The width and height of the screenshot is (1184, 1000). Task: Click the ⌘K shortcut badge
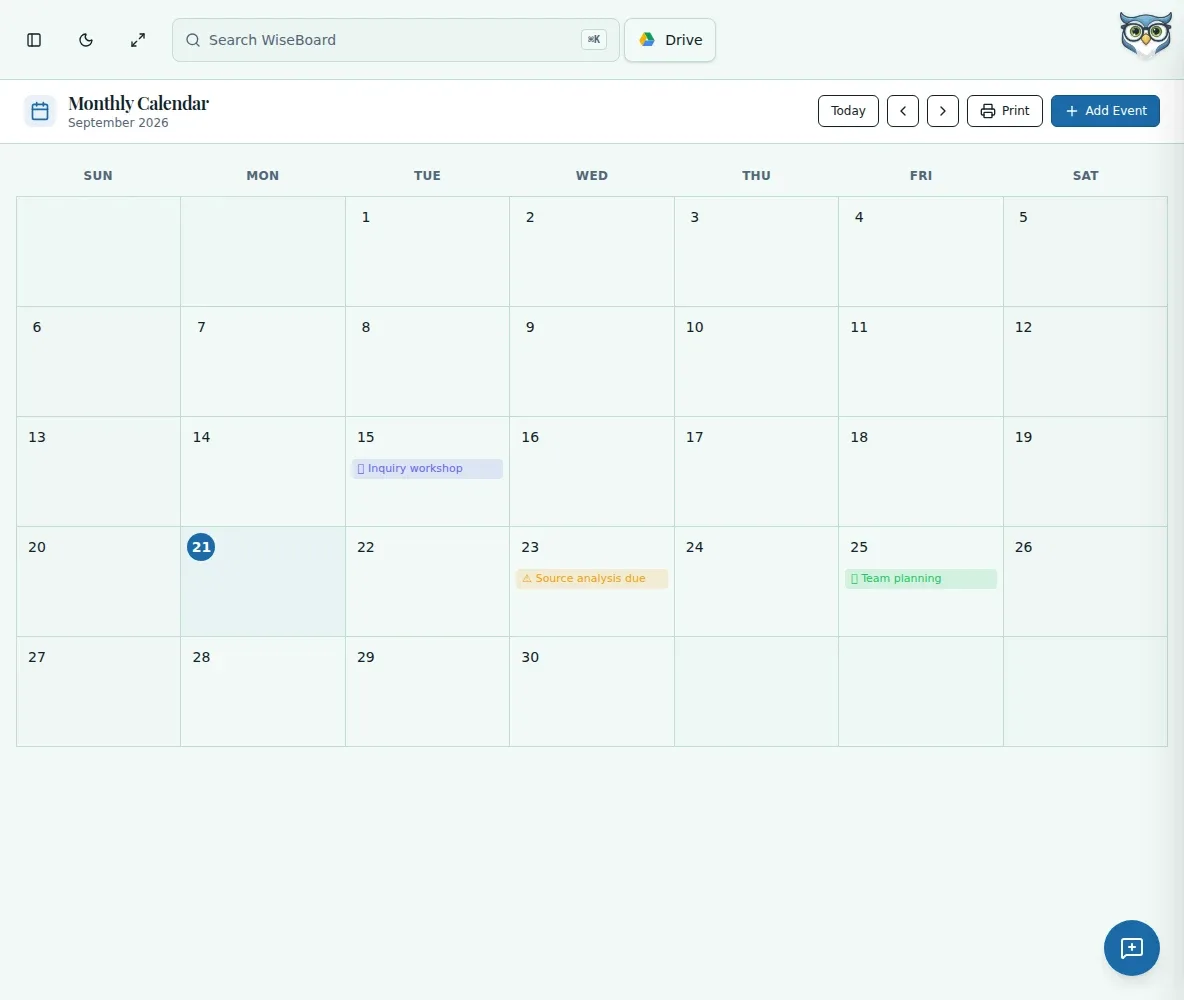[594, 40]
